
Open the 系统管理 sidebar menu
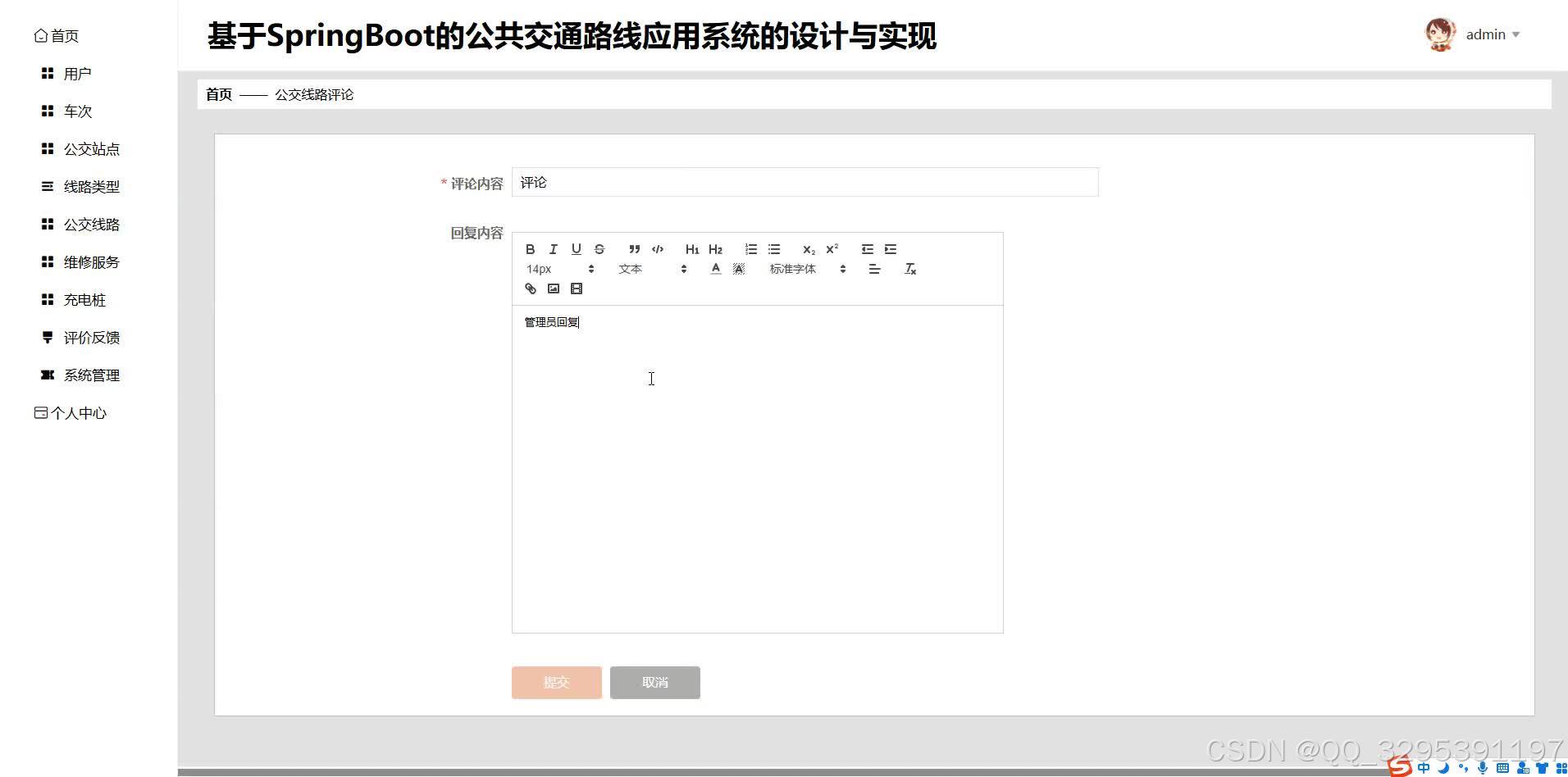92,375
